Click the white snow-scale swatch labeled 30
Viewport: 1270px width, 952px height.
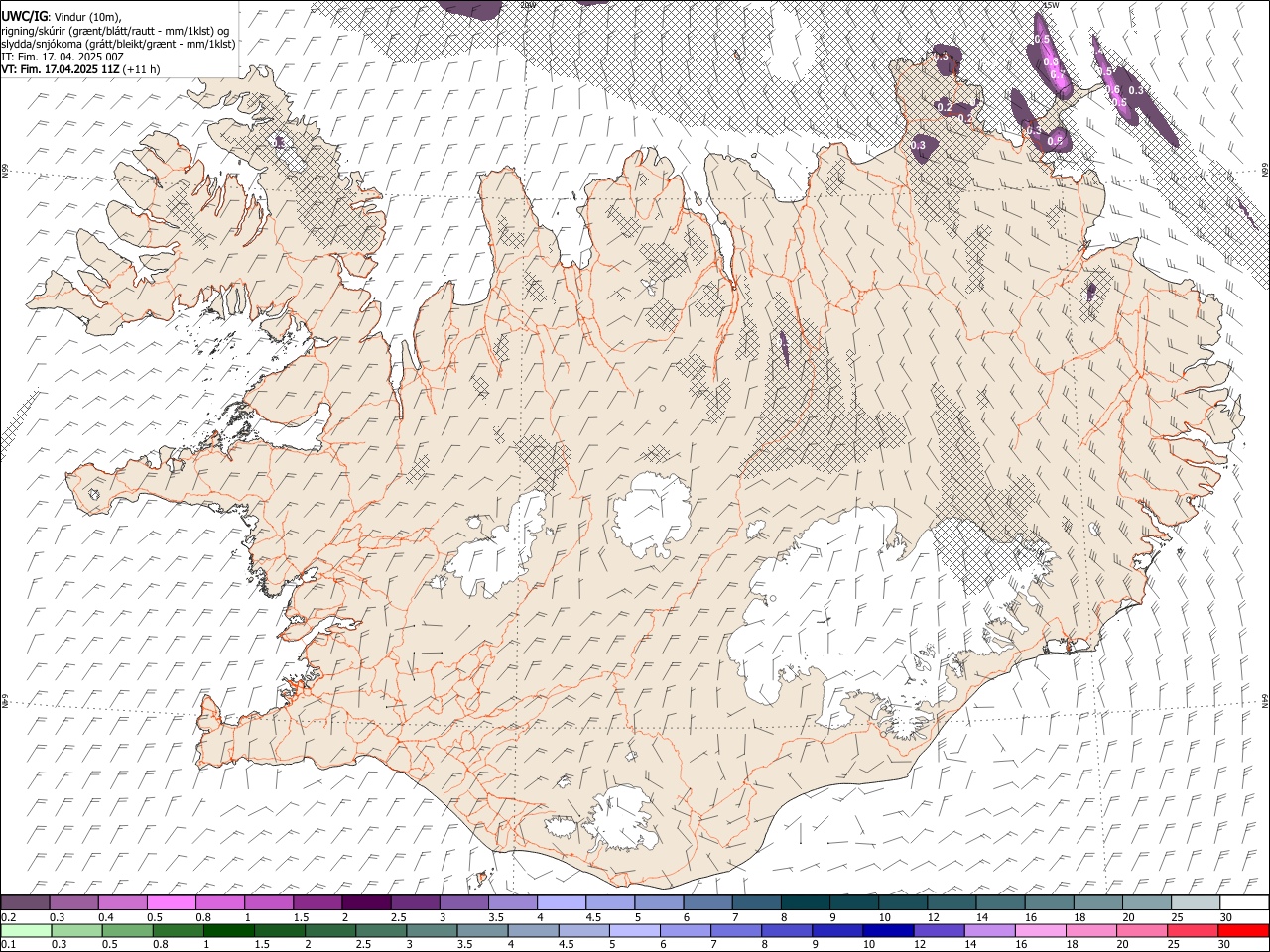point(1243,902)
